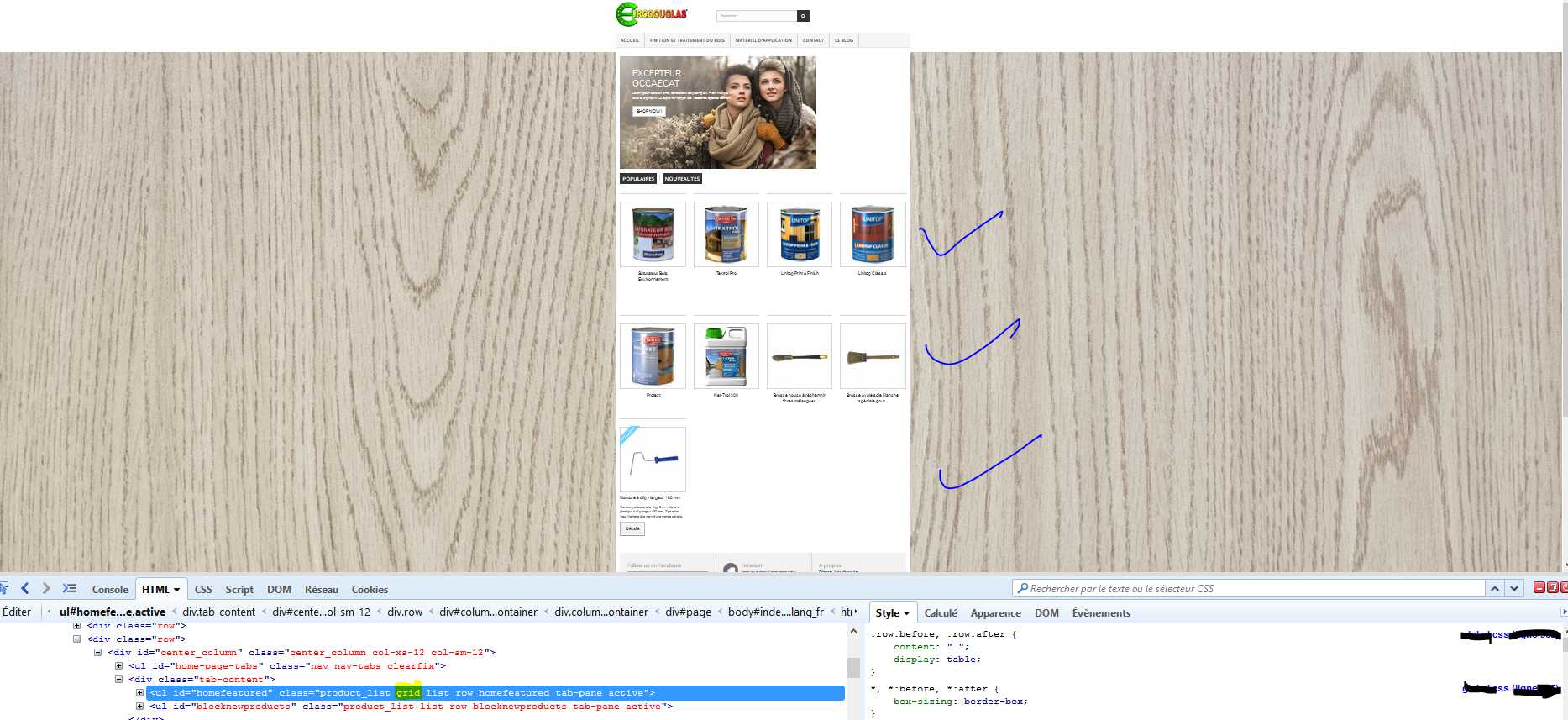
Task: Open Firebug command line icon
Action: point(70,588)
